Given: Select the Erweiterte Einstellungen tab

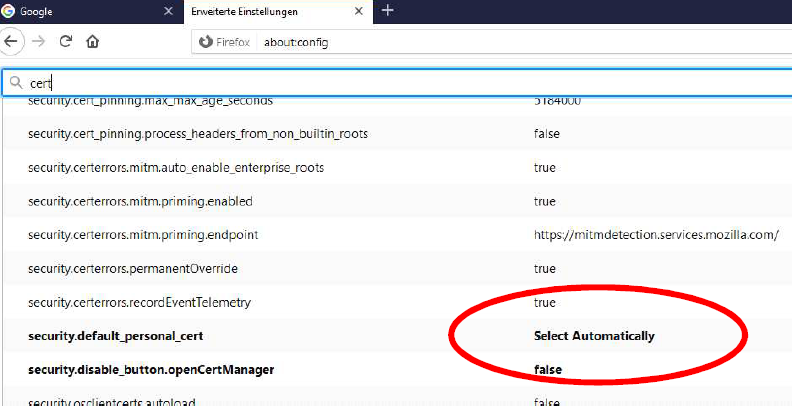Looking at the screenshot, I should click(260, 12).
